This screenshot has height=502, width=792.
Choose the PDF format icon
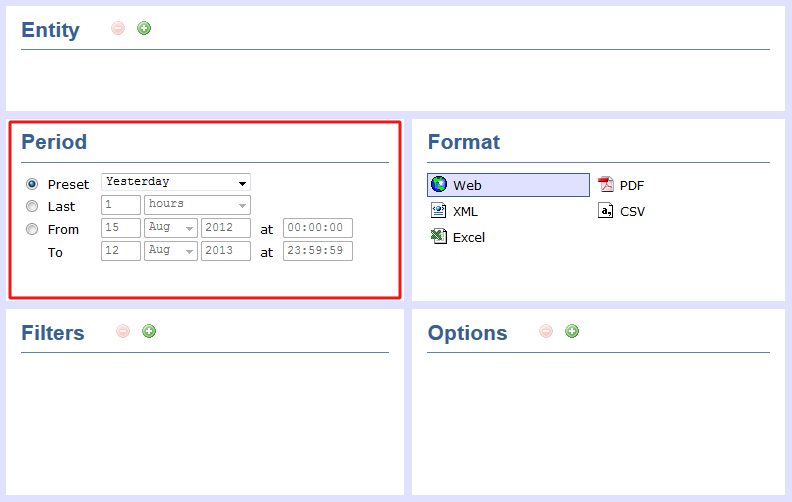(605, 185)
